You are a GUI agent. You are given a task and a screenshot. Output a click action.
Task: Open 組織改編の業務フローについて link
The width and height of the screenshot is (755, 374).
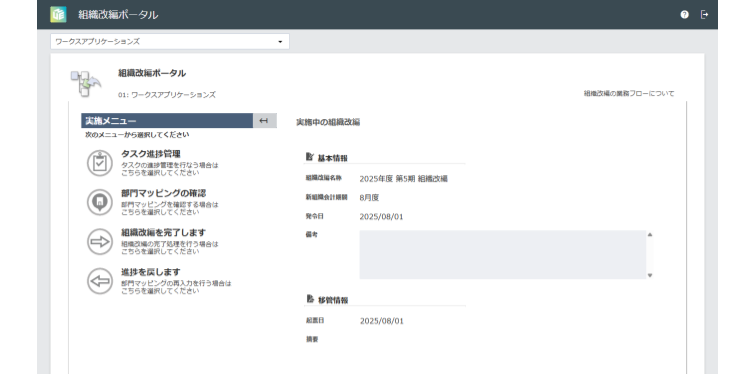point(629,93)
